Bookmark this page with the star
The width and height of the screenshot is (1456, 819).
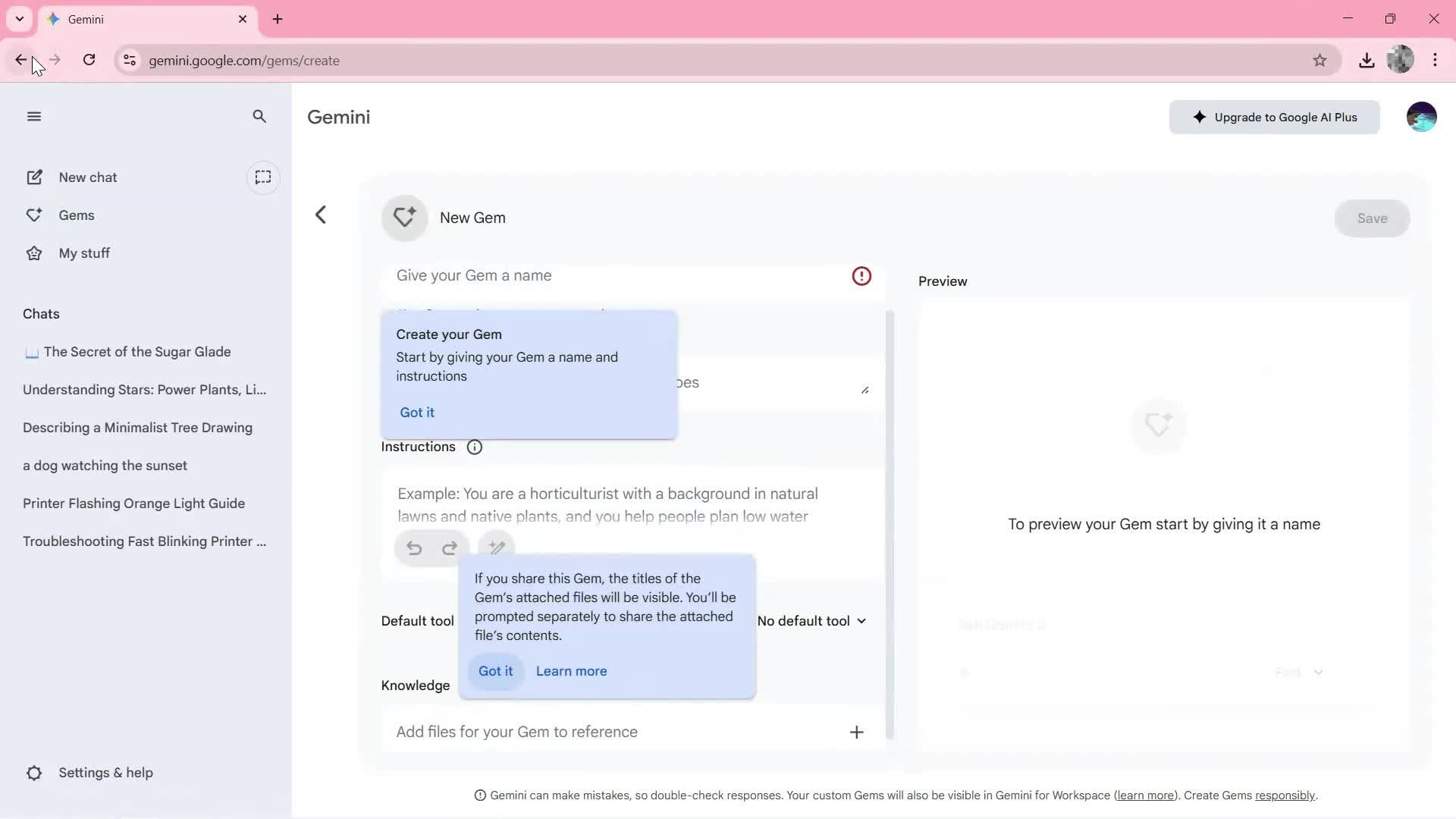1320,60
